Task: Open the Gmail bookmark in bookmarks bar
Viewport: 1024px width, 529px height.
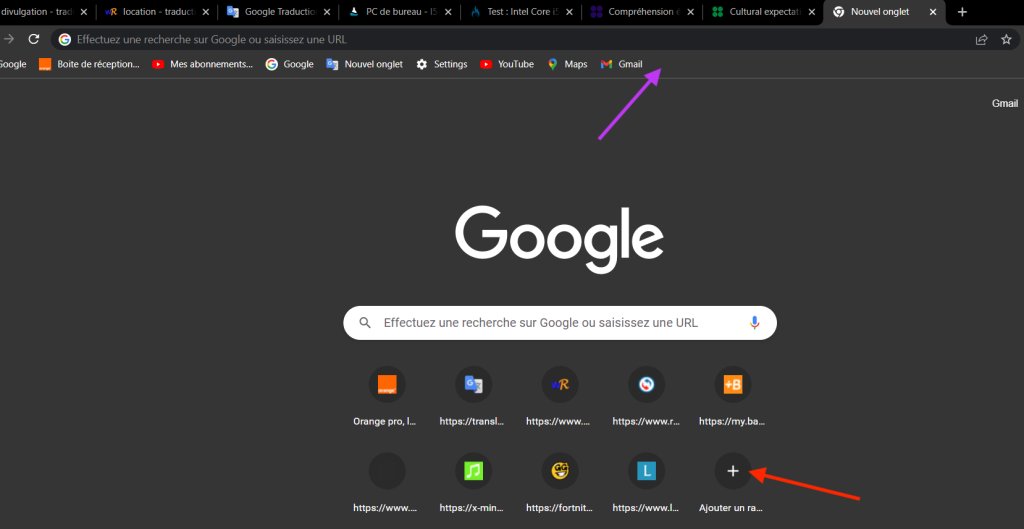Action: (622, 64)
